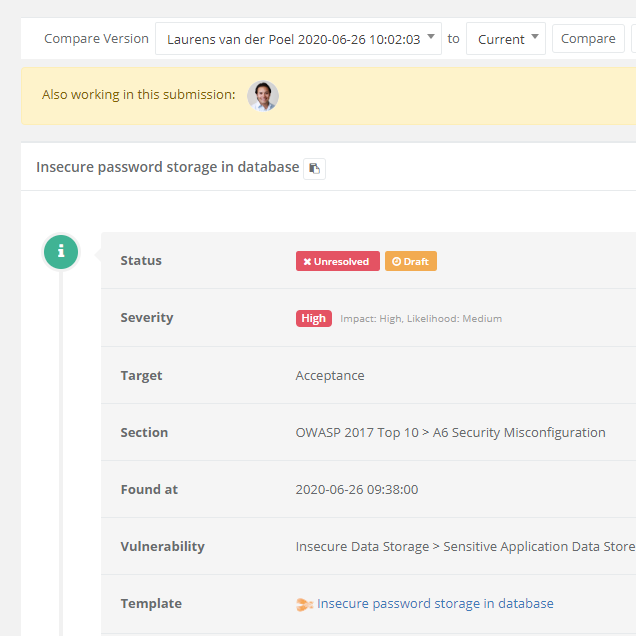Click the green info timeline icon
This screenshot has width=636, height=636.
point(61,252)
